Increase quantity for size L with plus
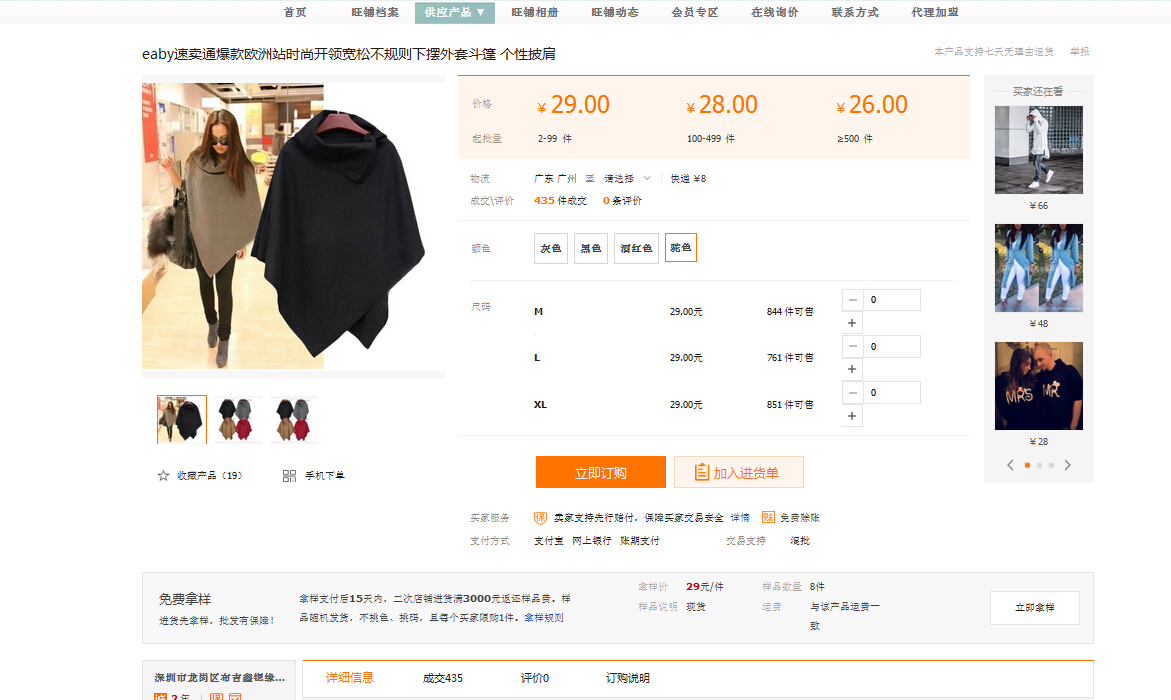1171x700 pixels. pyautogui.click(x=852, y=369)
